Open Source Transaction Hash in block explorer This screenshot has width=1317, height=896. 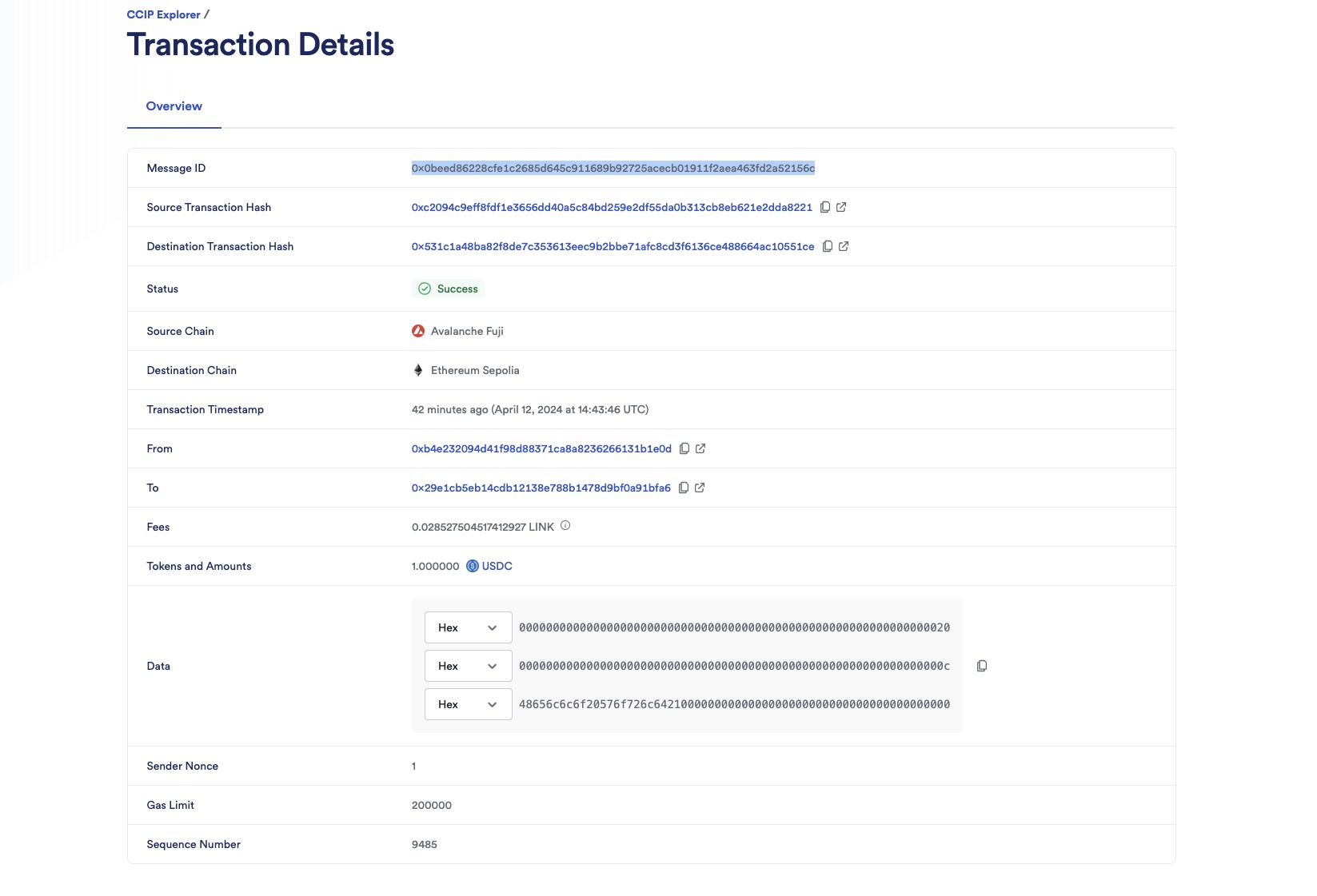tap(840, 206)
